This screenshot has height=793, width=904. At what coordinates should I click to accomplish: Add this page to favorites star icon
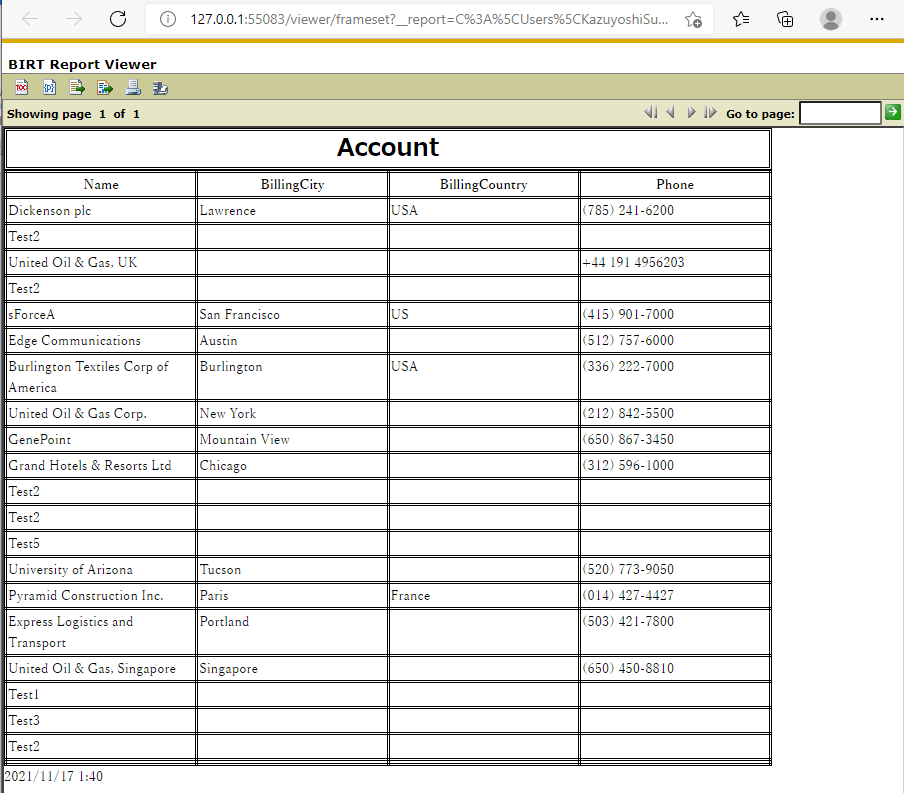coord(694,20)
